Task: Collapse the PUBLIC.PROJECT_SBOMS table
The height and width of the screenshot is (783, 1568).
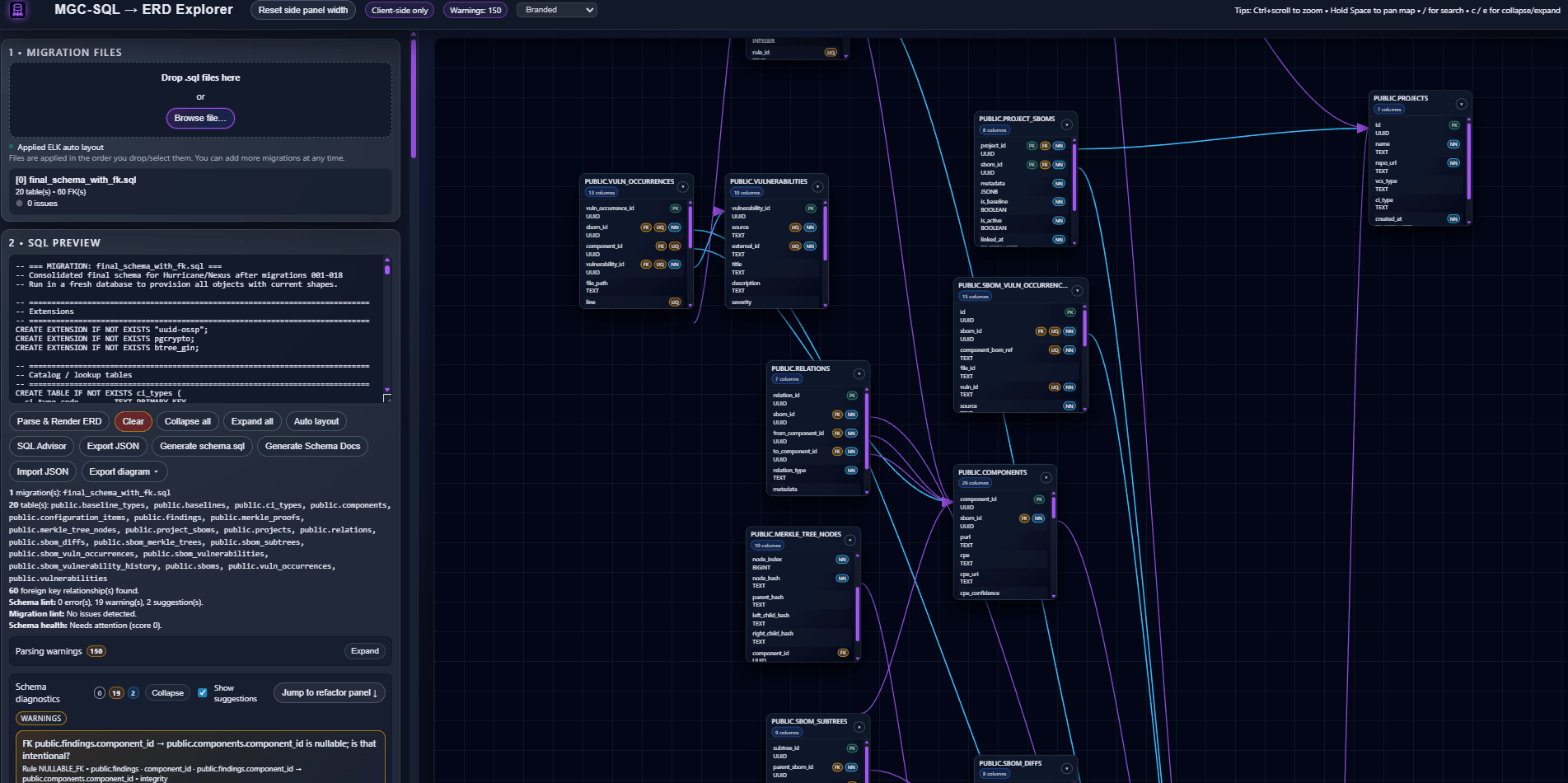Action: pos(1066,124)
